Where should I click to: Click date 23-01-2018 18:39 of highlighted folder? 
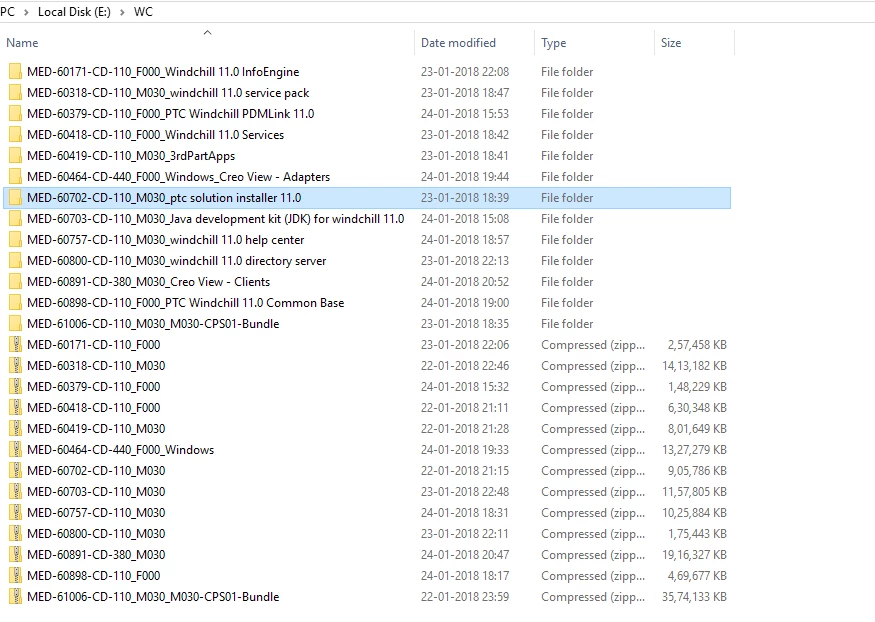click(465, 198)
